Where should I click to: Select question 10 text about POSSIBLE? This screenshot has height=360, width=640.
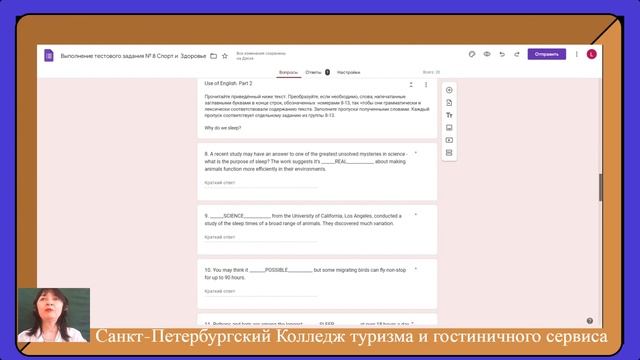[305, 274]
